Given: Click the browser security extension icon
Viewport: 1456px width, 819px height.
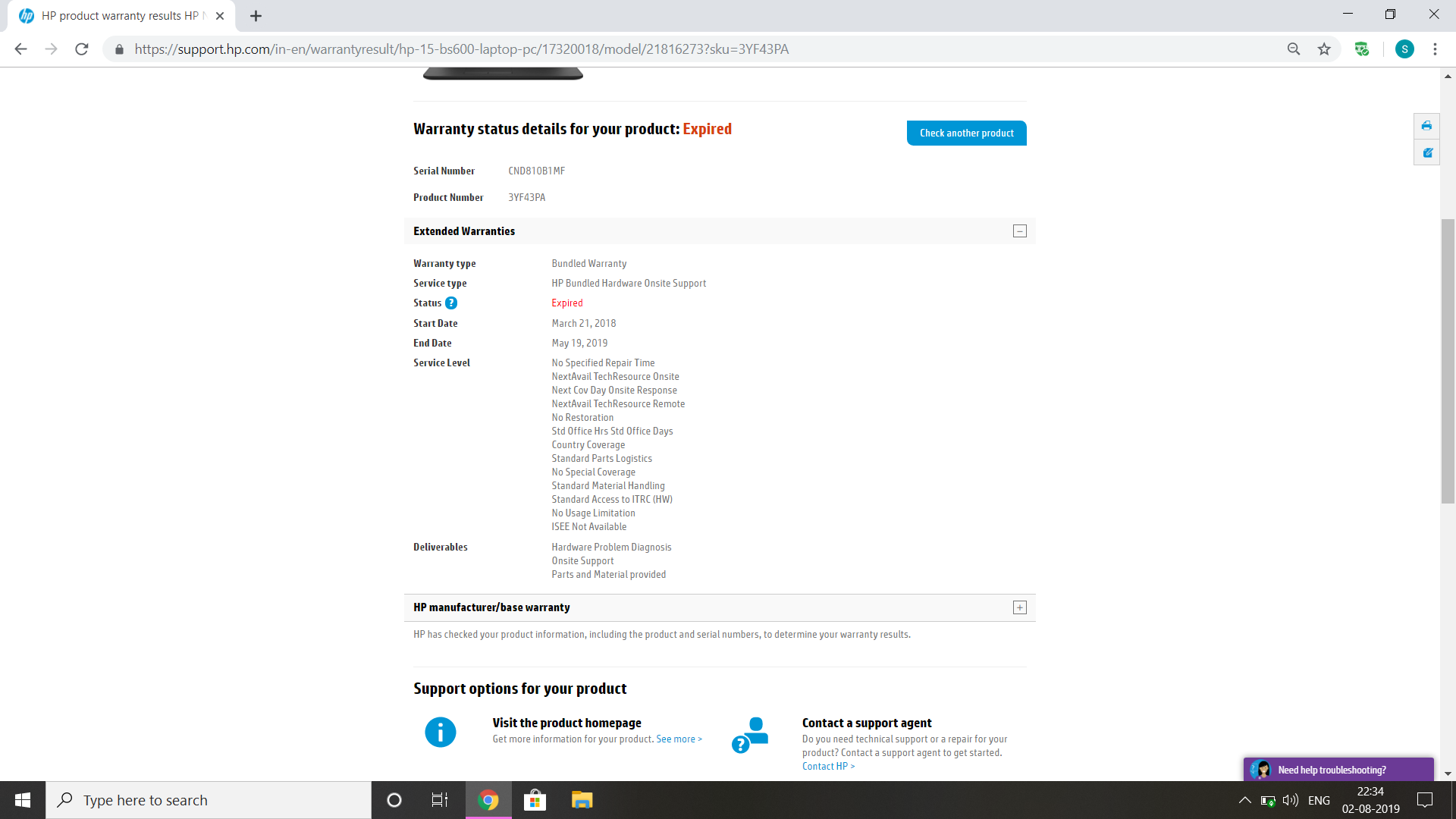Looking at the screenshot, I should point(1362,49).
